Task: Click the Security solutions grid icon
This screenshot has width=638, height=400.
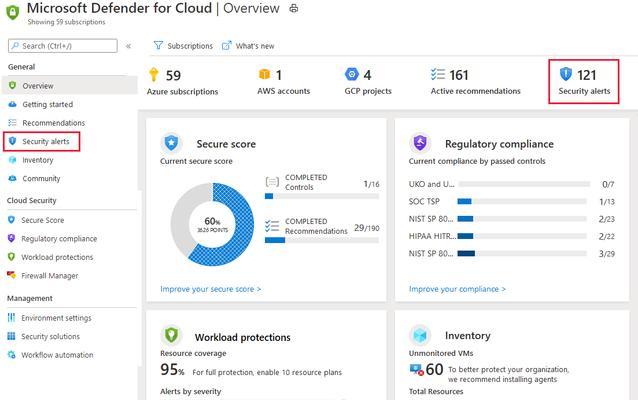Action: pyautogui.click(x=11, y=336)
